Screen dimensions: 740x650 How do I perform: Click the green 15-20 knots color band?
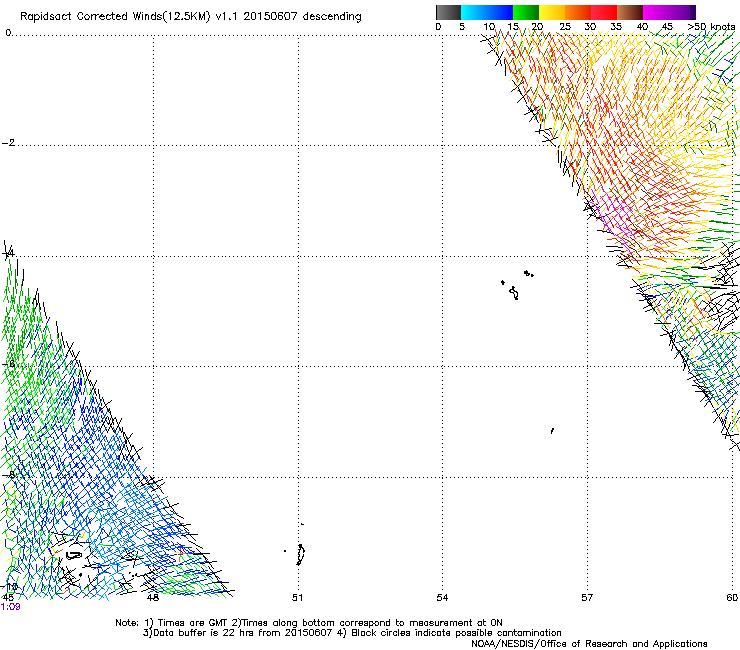526,12
